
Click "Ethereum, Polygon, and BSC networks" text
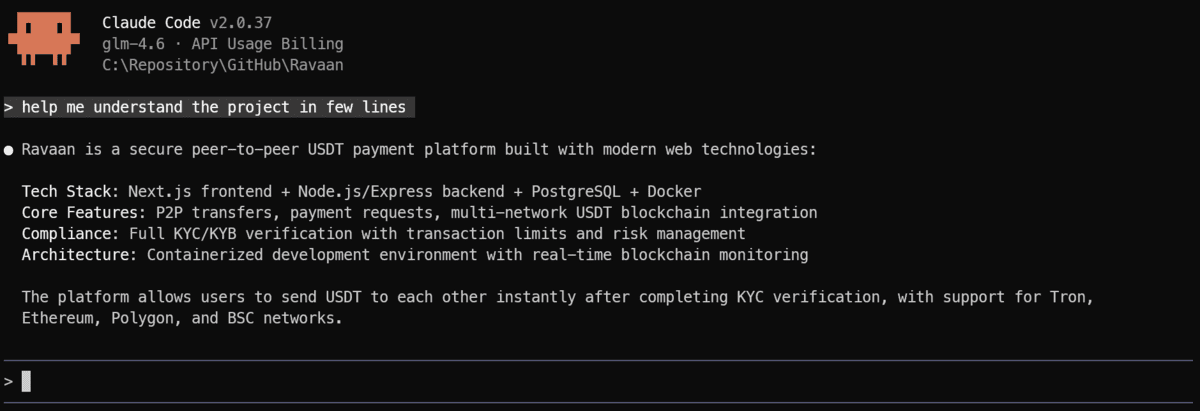click(x=182, y=318)
